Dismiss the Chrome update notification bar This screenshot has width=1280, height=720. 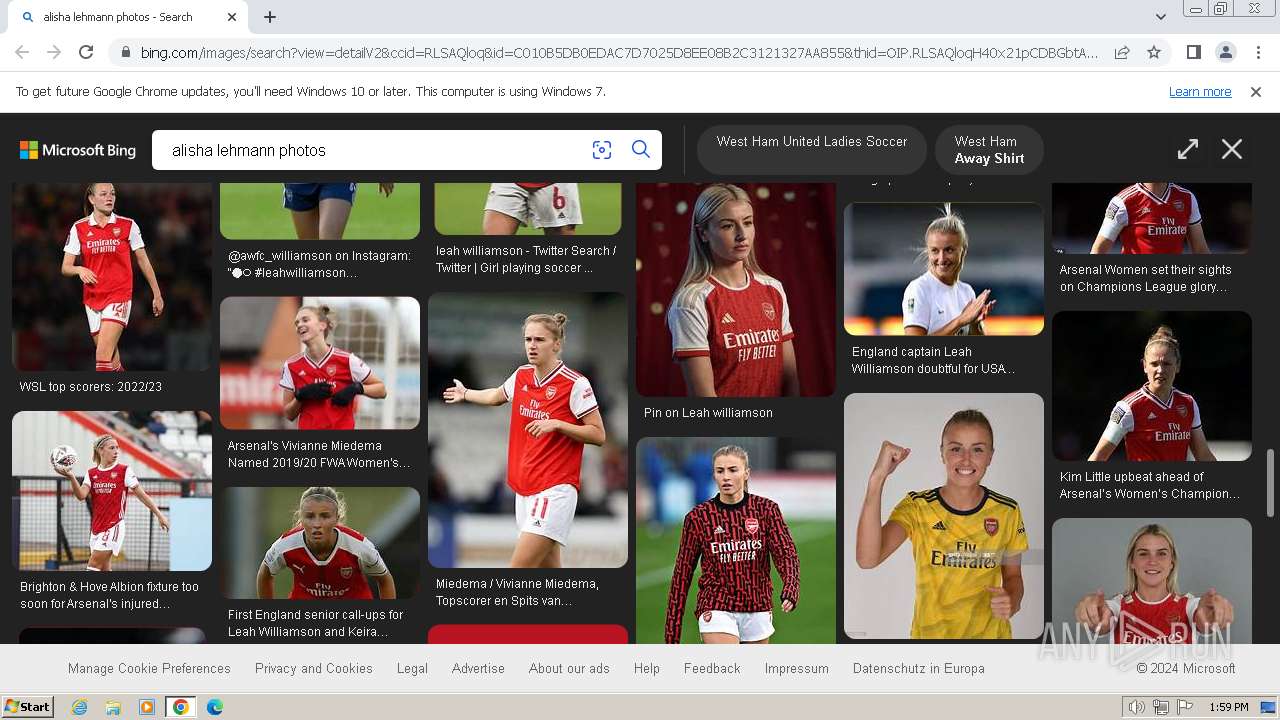point(1256,92)
